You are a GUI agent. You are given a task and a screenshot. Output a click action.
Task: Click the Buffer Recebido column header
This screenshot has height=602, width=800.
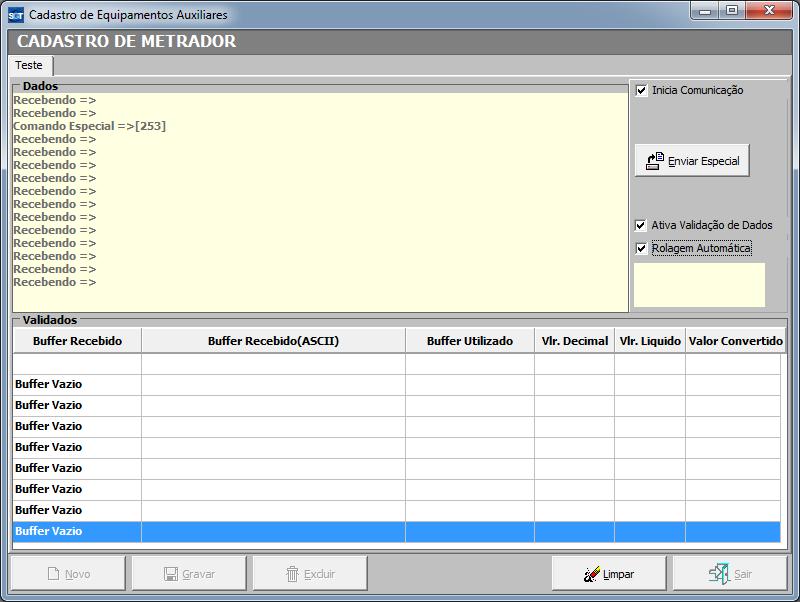77,341
